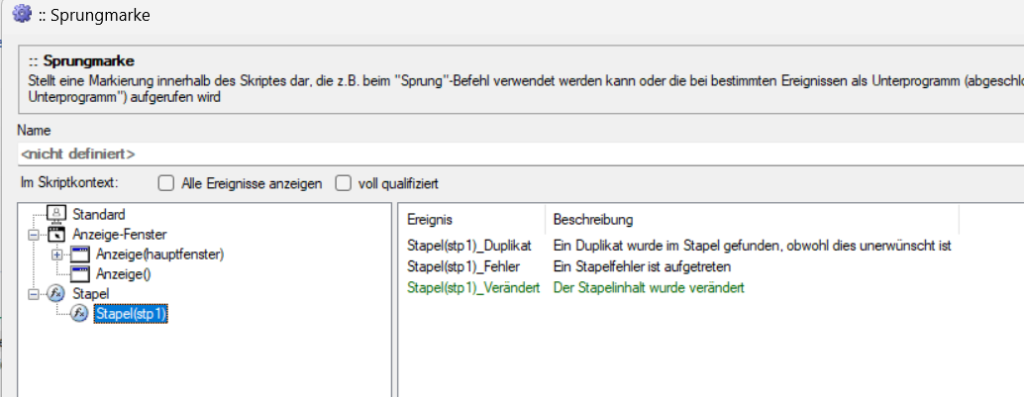Image resolution: width=1024 pixels, height=397 pixels.
Task: Click the Ereignis column header
Action: click(x=429, y=219)
